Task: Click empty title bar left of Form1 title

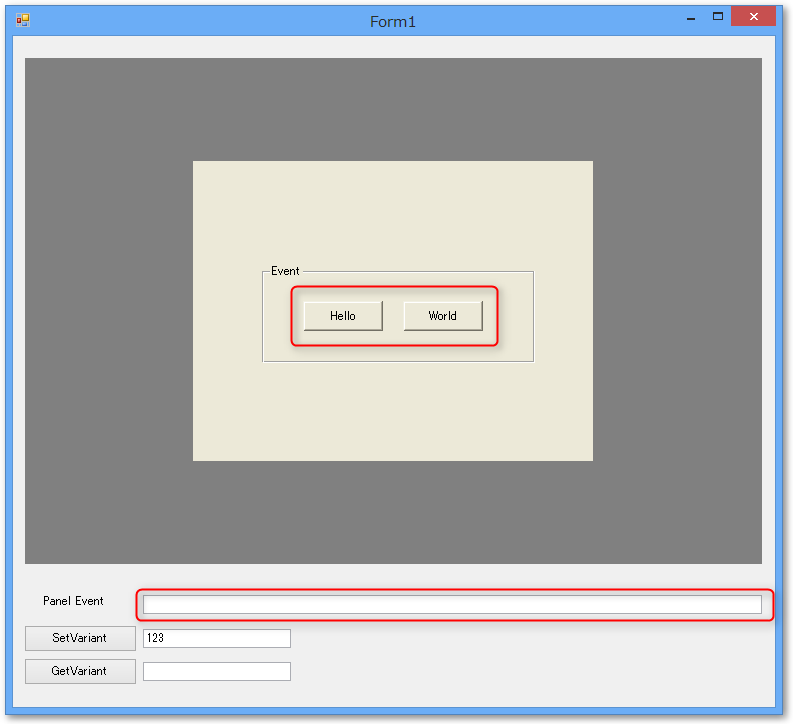Action: 200,21
